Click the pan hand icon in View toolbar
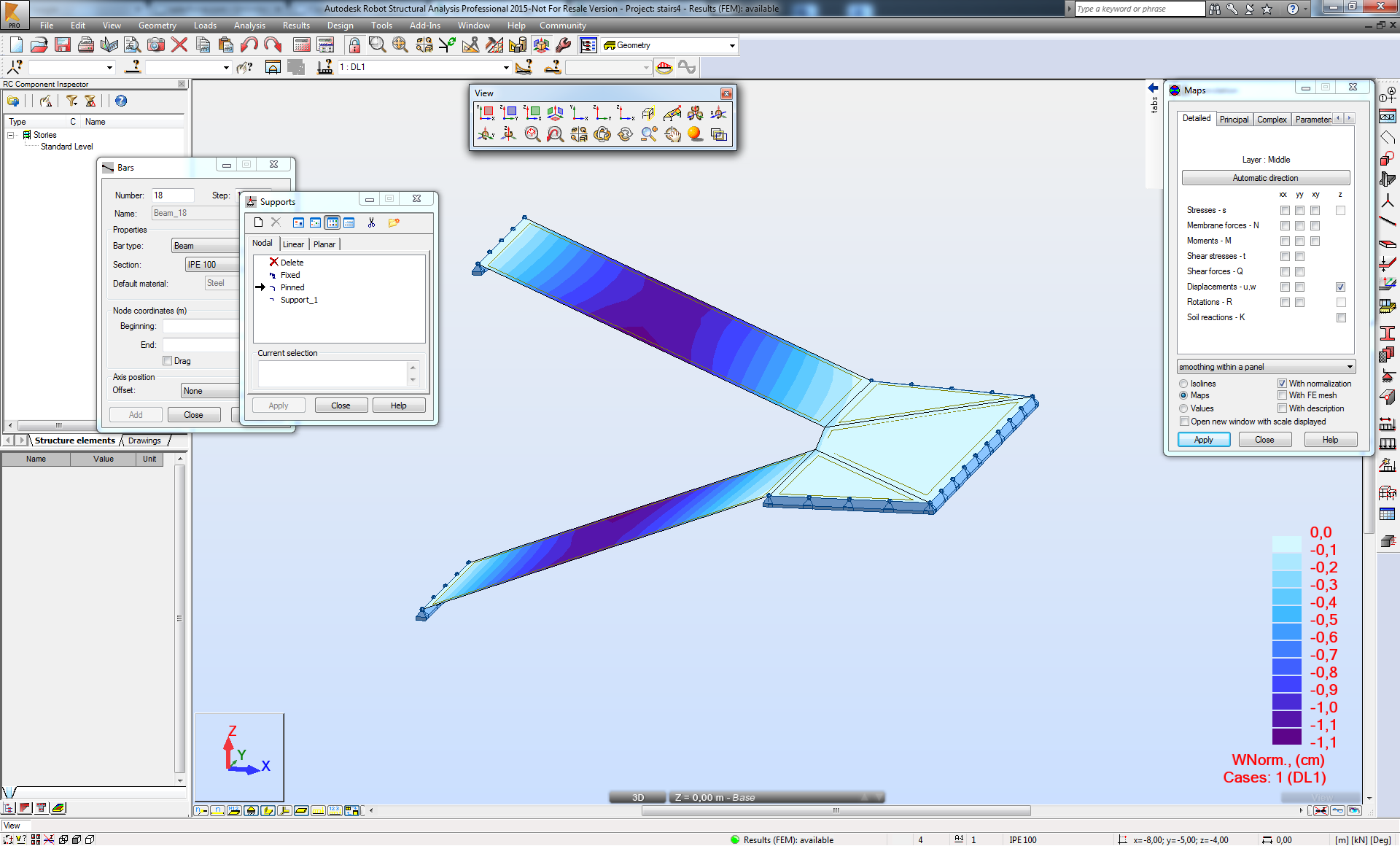The width and height of the screenshot is (1400, 846). coord(672,134)
